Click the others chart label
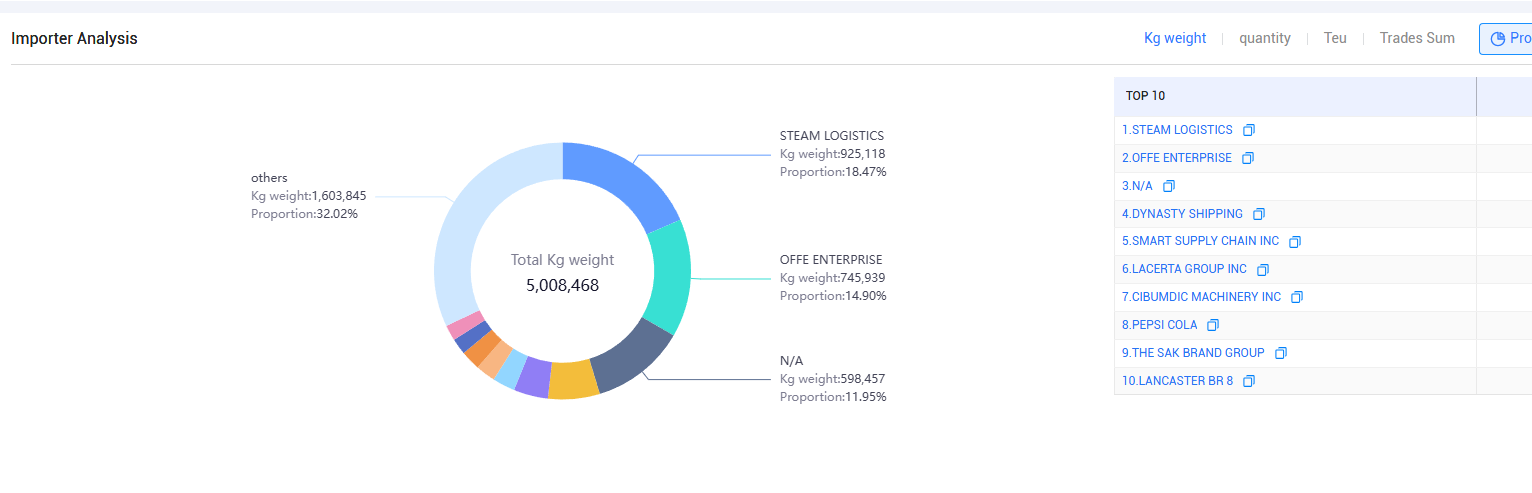1532x493 pixels. pyautogui.click(x=269, y=178)
